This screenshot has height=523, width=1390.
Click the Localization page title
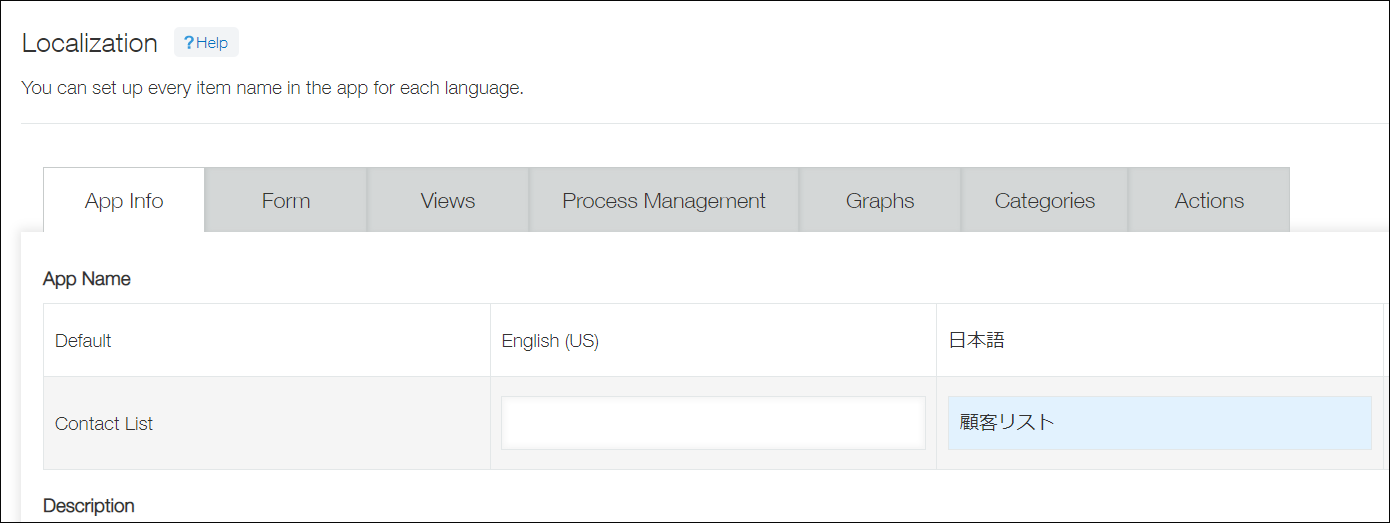tap(90, 44)
